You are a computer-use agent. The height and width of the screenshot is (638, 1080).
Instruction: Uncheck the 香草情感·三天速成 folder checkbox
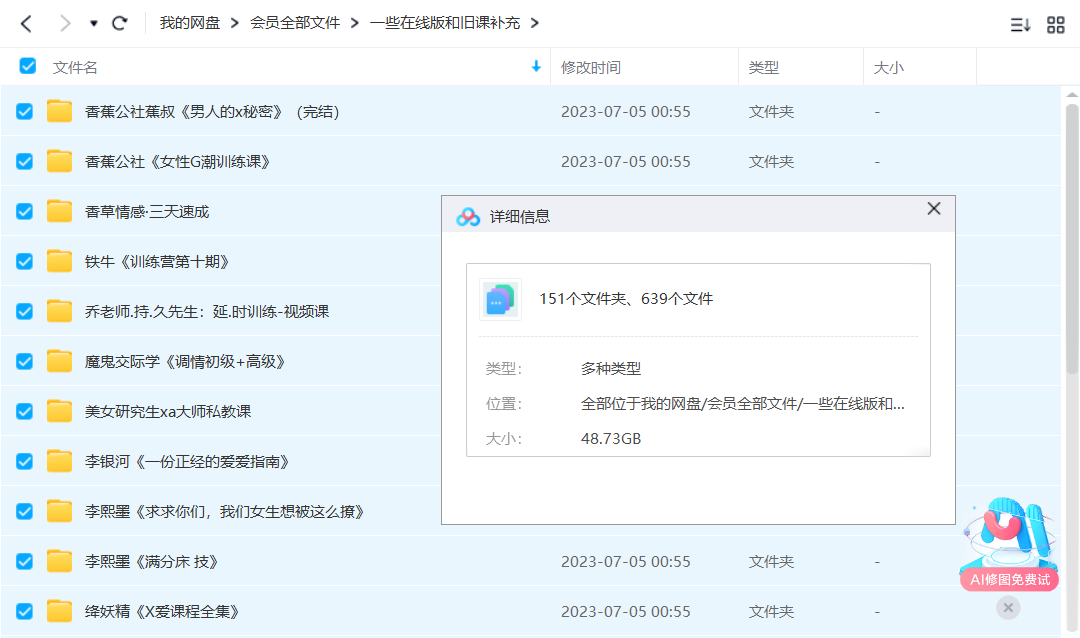pos(25,212)
